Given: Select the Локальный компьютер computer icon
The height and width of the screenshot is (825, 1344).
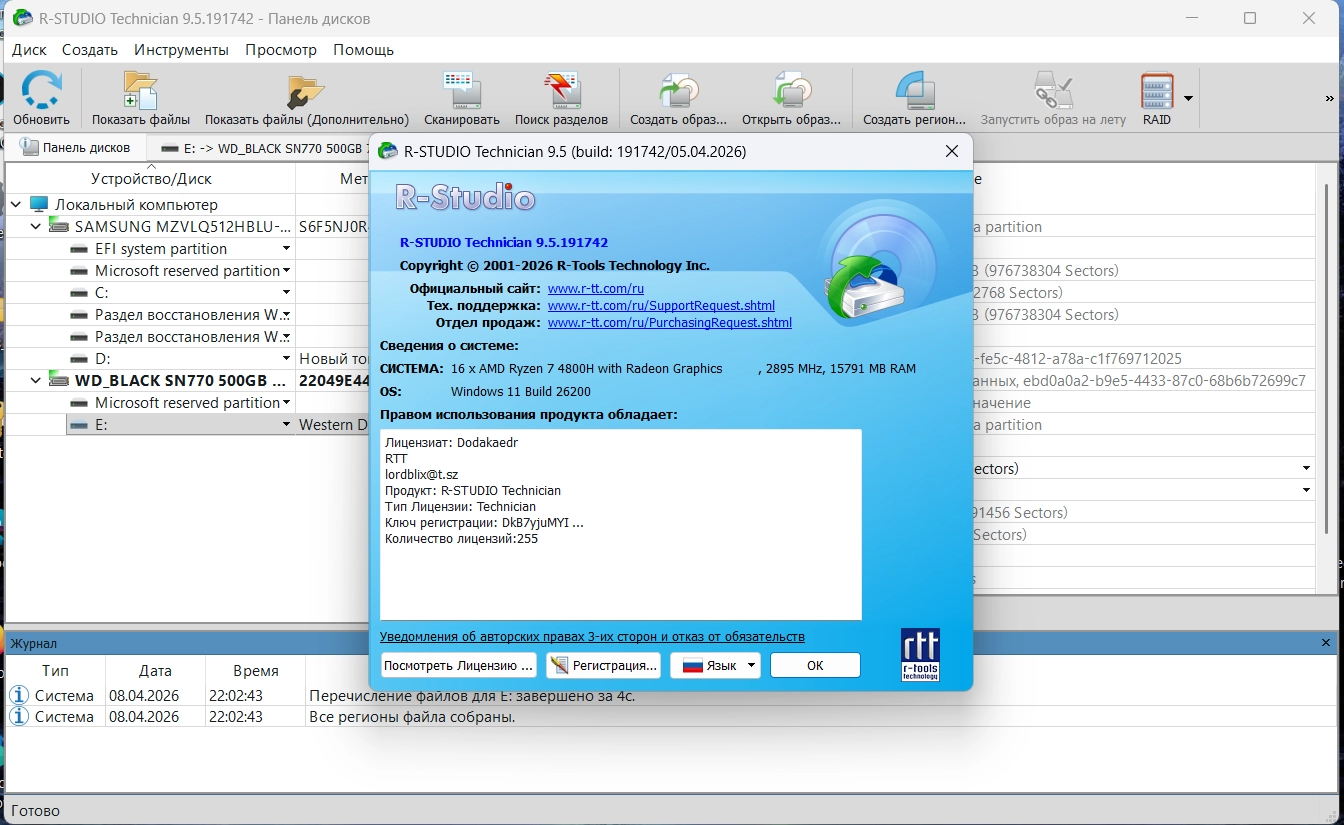Looking at the screenshot, I should coord(39,204).
